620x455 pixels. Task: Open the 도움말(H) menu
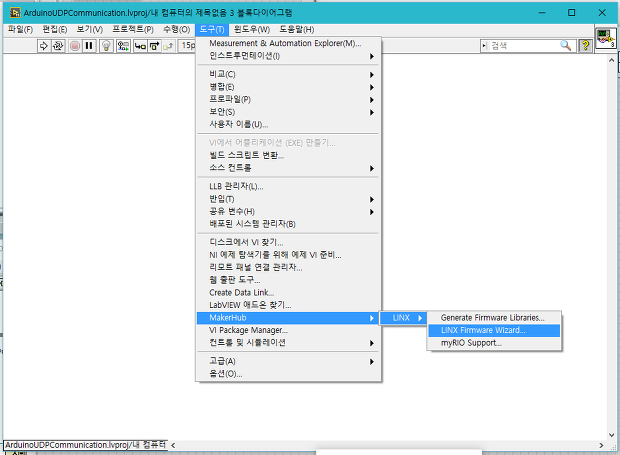pos(297,29)
